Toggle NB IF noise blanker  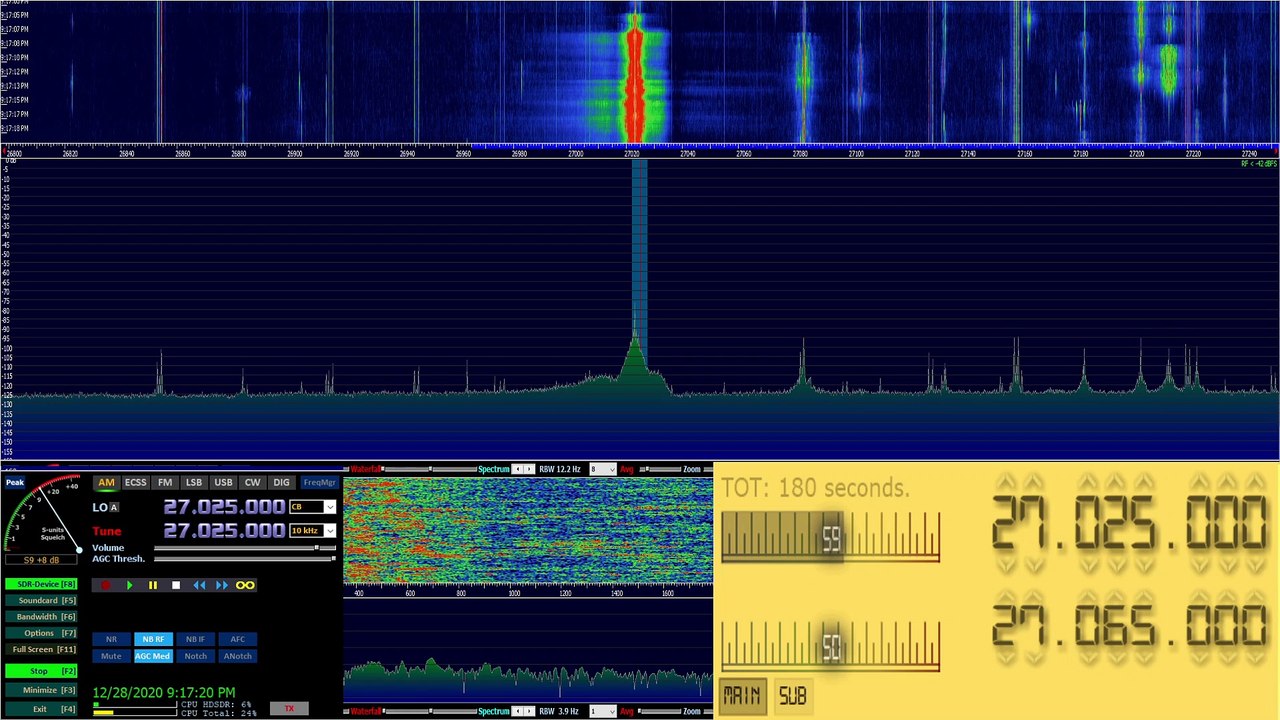(x=195, y=639)
